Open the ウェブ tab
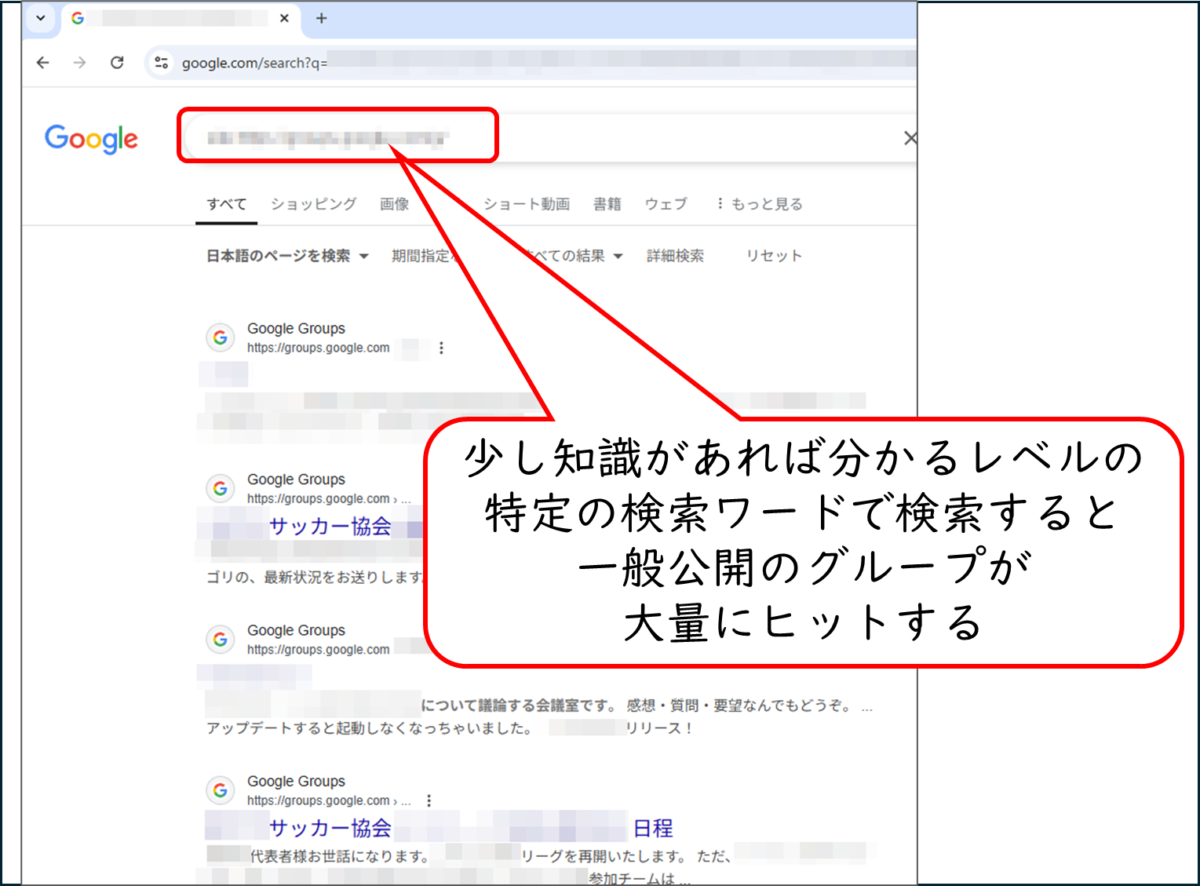The height and width of the screenshot is (886, 1200). (666, 204)
